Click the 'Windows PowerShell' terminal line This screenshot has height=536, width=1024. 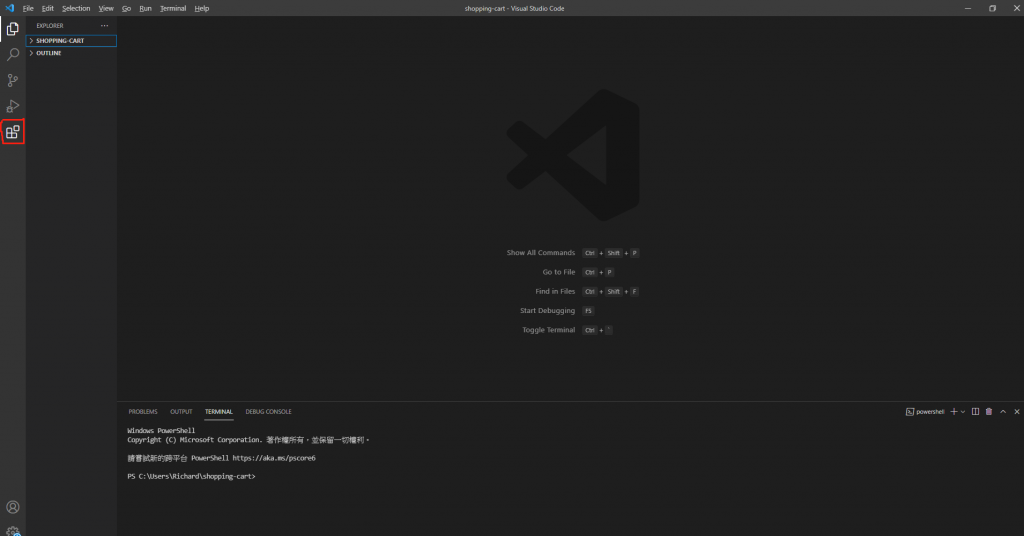(161, 431)
